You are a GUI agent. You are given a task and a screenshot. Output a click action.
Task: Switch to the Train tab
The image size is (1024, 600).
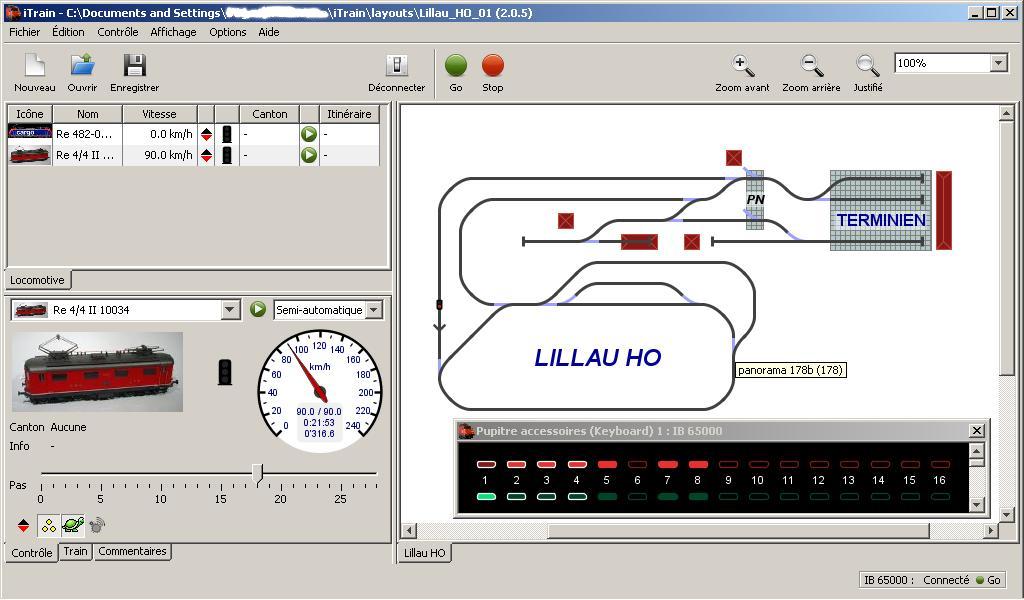(75, 551)
